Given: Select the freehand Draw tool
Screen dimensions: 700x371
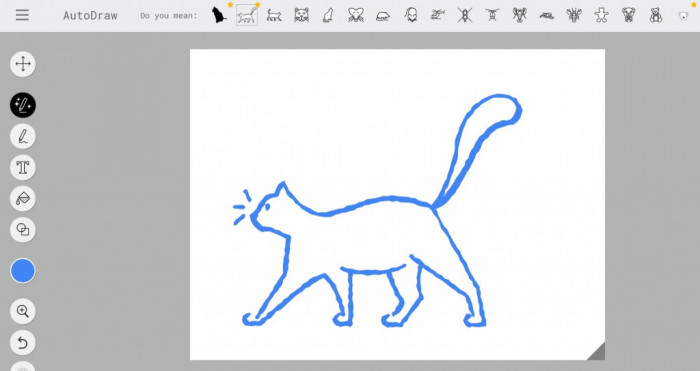Looking at the screenshot, I should [23, 136].
